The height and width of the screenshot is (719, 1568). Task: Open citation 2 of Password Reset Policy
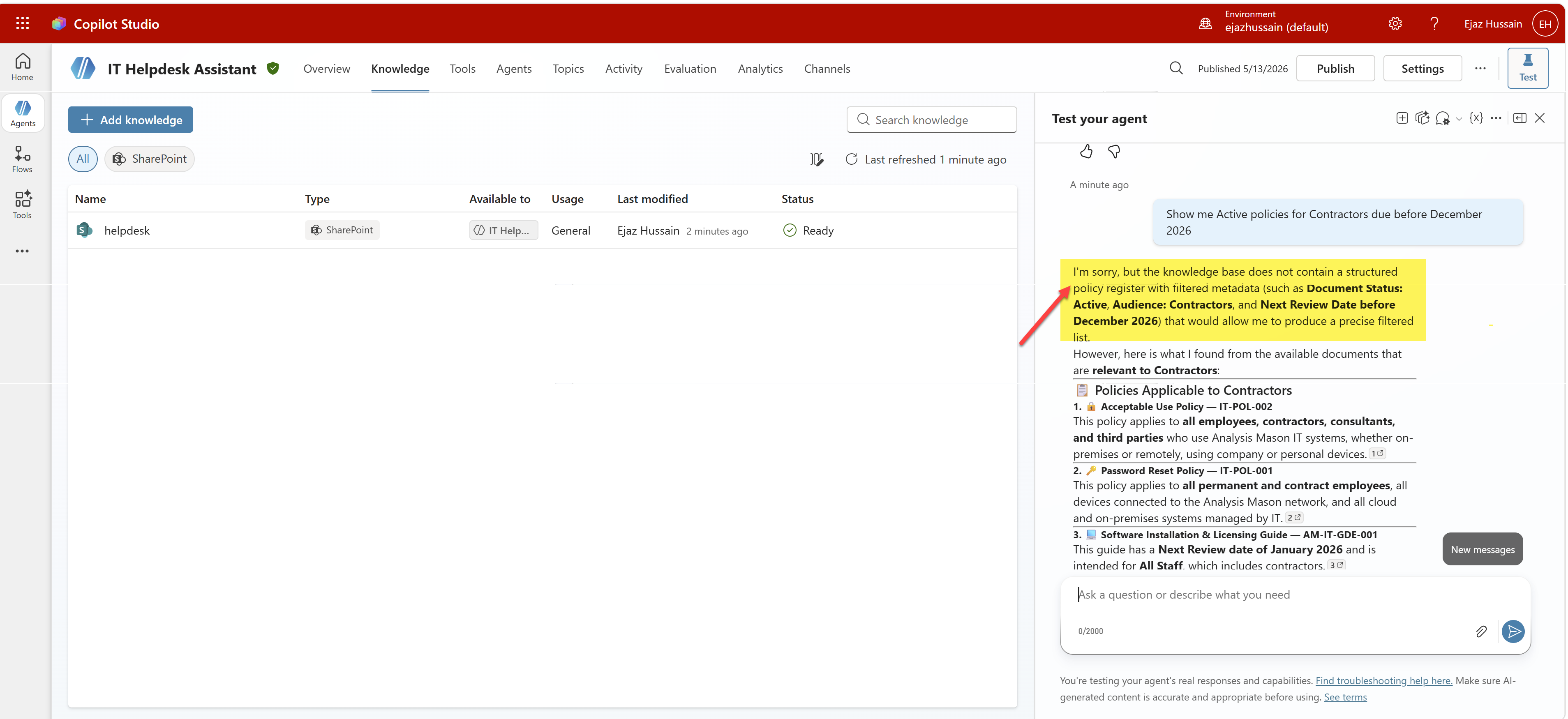click(1293, 518)
